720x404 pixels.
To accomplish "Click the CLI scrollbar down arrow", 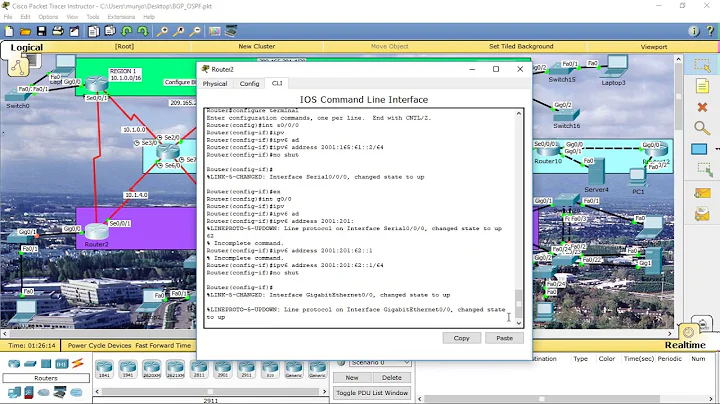I will coord(519,323).
